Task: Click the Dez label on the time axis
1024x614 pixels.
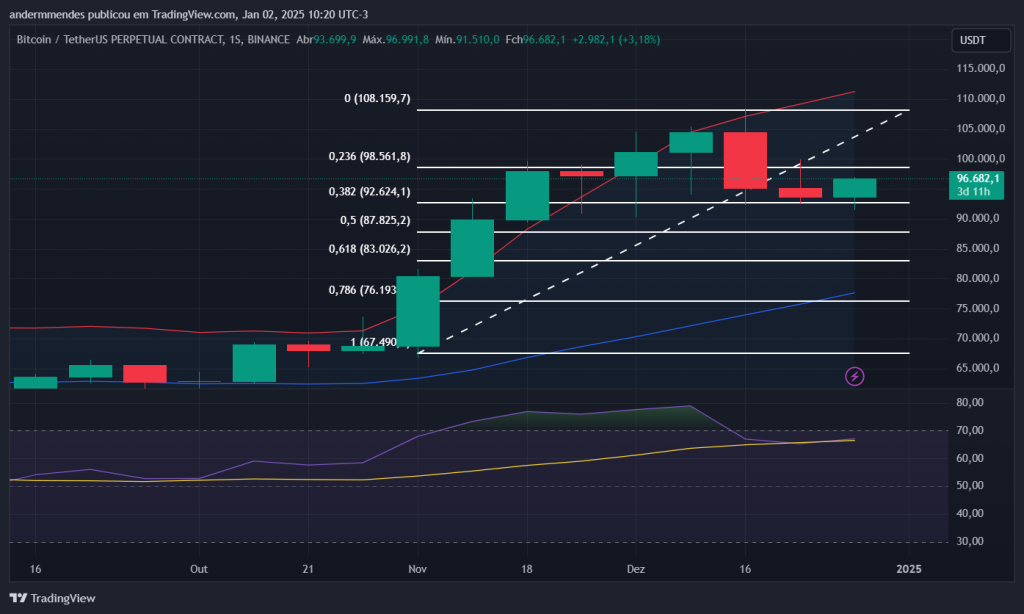Action: click(x=635, y=569)
